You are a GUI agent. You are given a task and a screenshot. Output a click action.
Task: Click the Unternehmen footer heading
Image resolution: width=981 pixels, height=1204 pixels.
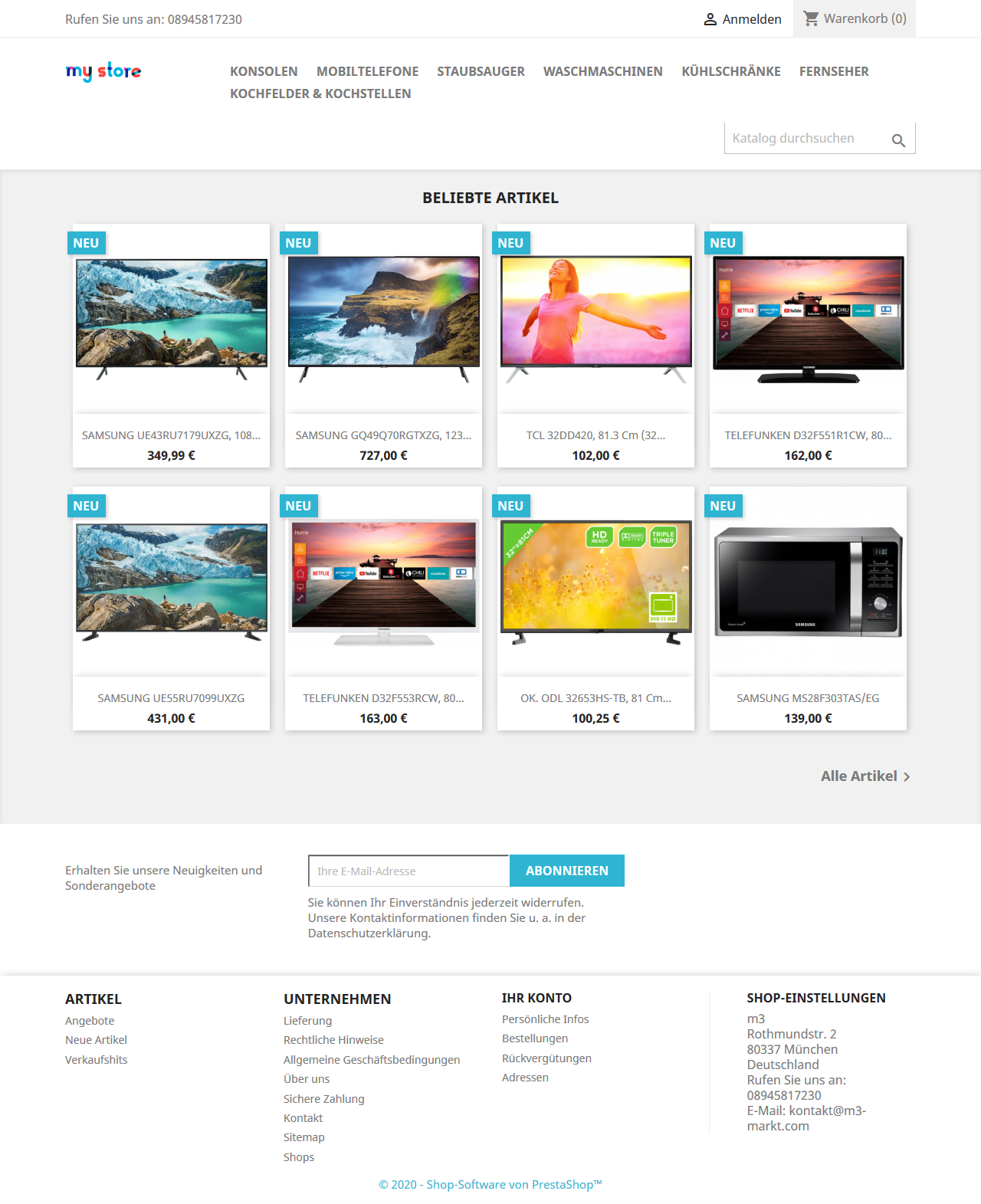pos(337,999)
